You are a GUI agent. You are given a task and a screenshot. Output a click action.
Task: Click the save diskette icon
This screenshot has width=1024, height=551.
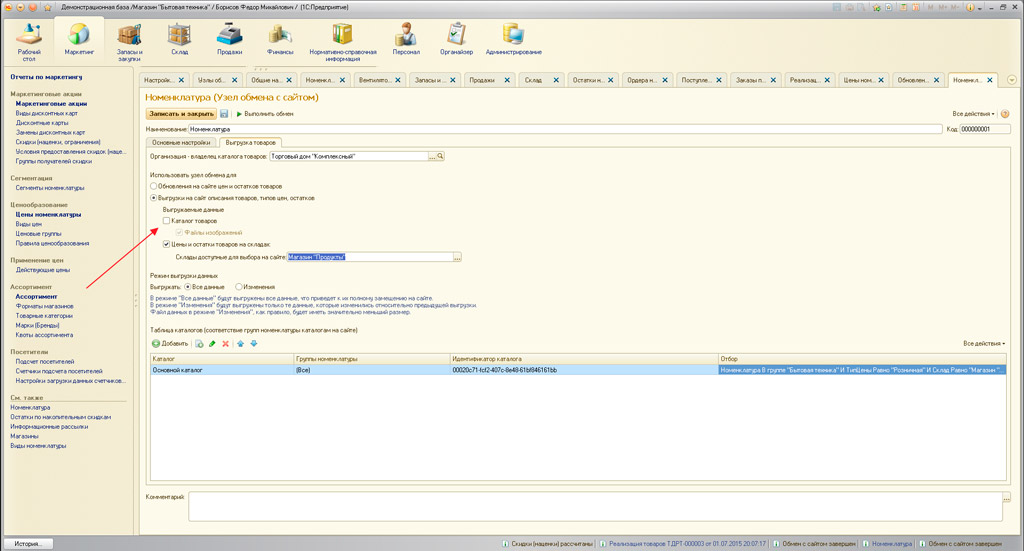[x=225, y=114]
